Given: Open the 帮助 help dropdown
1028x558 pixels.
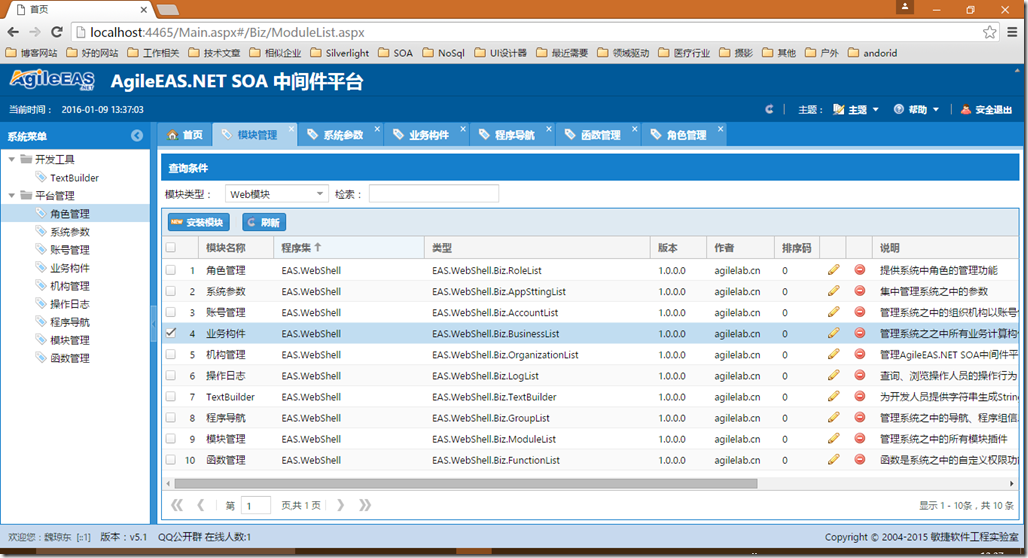Looking at the screenshot, I should point(917,110).
